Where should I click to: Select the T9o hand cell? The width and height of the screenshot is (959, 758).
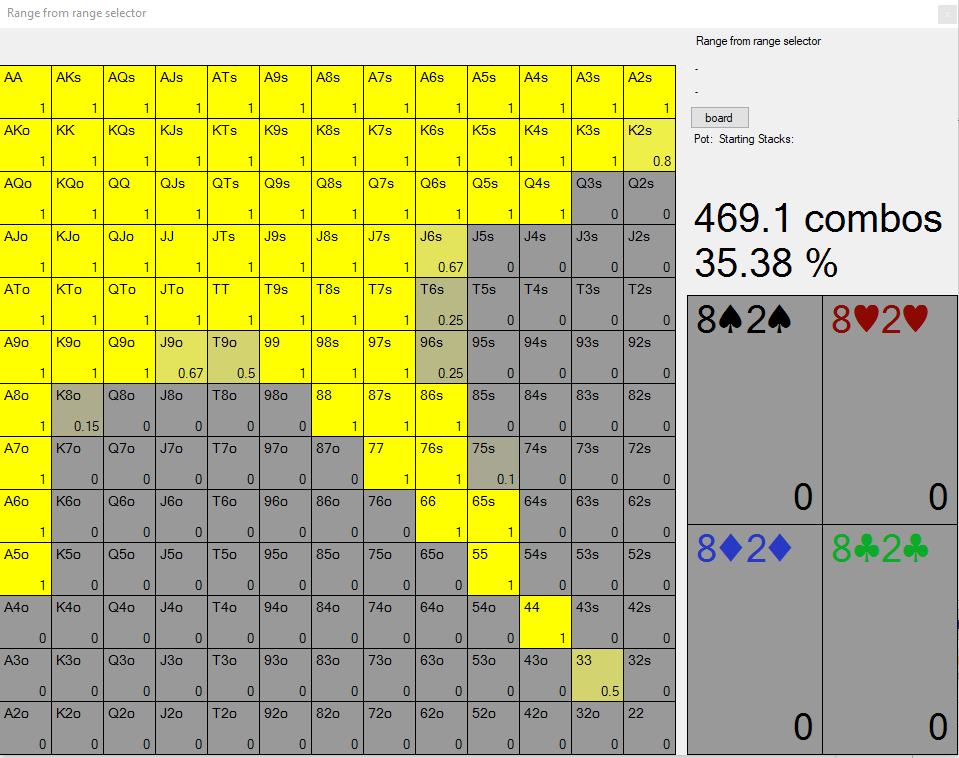tap(234, 357)
